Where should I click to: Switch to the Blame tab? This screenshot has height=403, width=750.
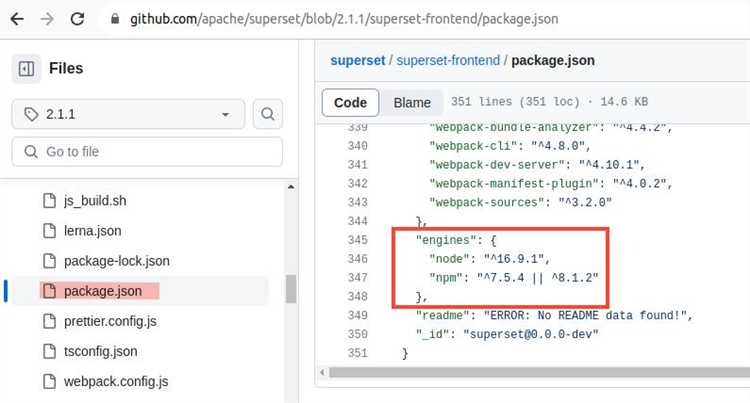point(412,102)
